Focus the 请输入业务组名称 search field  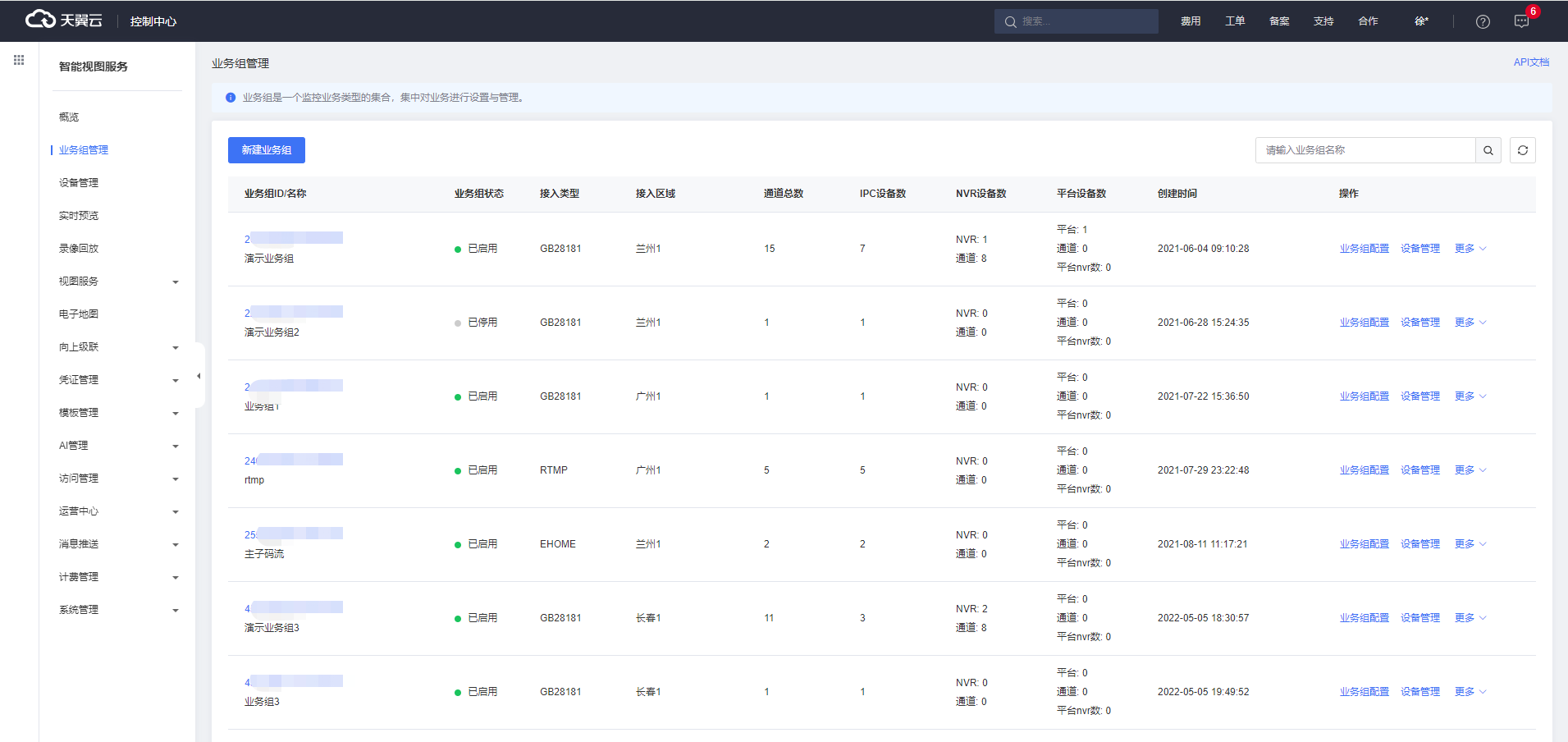1365,150
